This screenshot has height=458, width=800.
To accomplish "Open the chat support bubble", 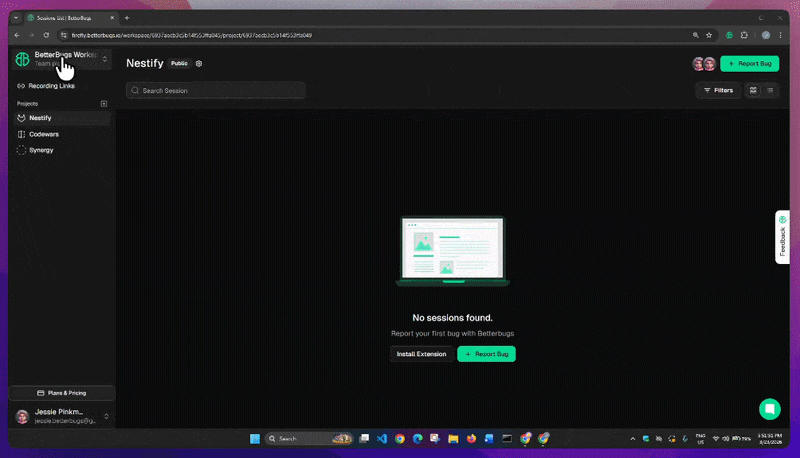I will coord(769,409).
